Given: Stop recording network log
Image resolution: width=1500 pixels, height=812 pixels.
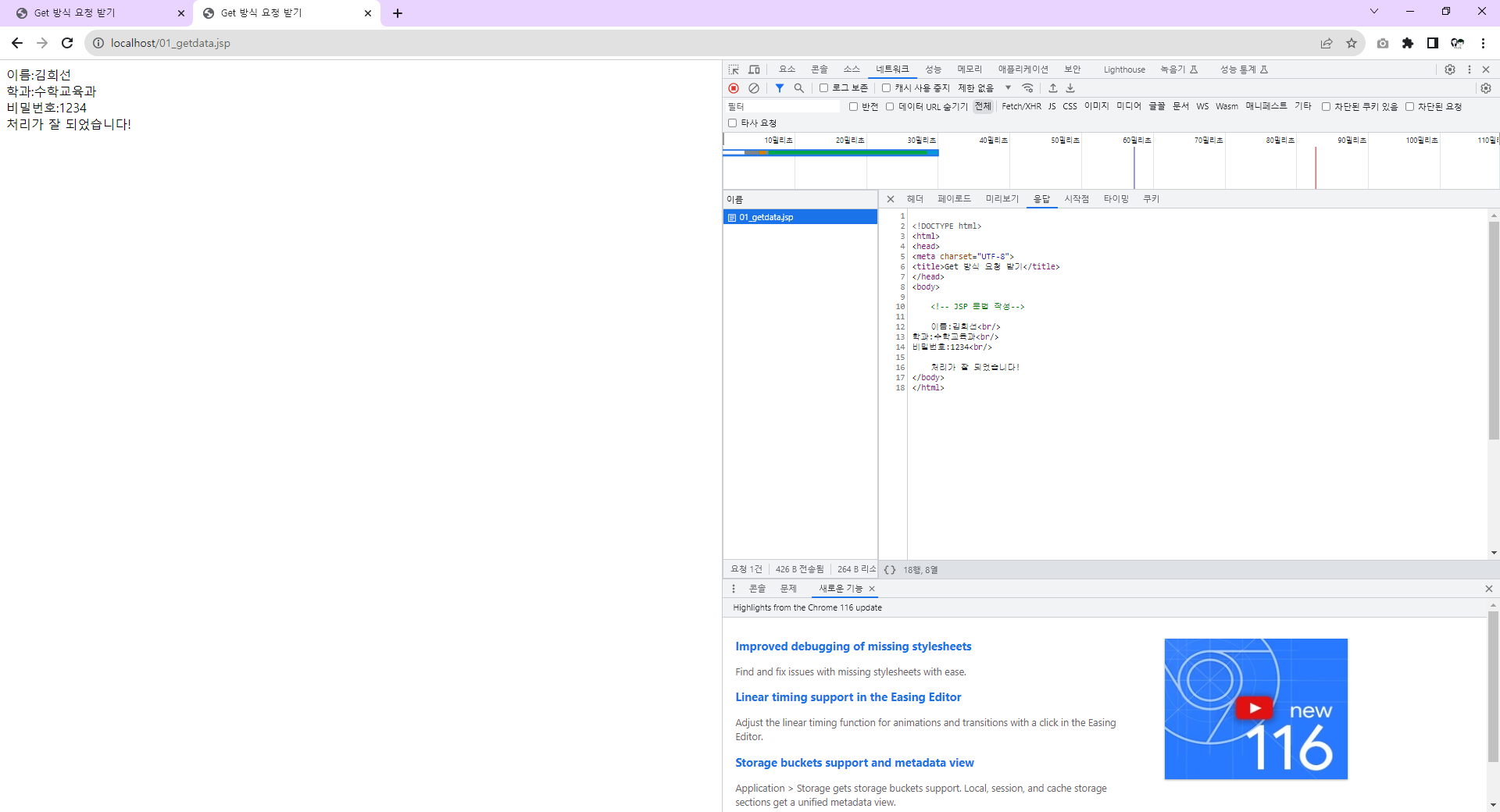Looking at the screenshot, I should point(734,88).
